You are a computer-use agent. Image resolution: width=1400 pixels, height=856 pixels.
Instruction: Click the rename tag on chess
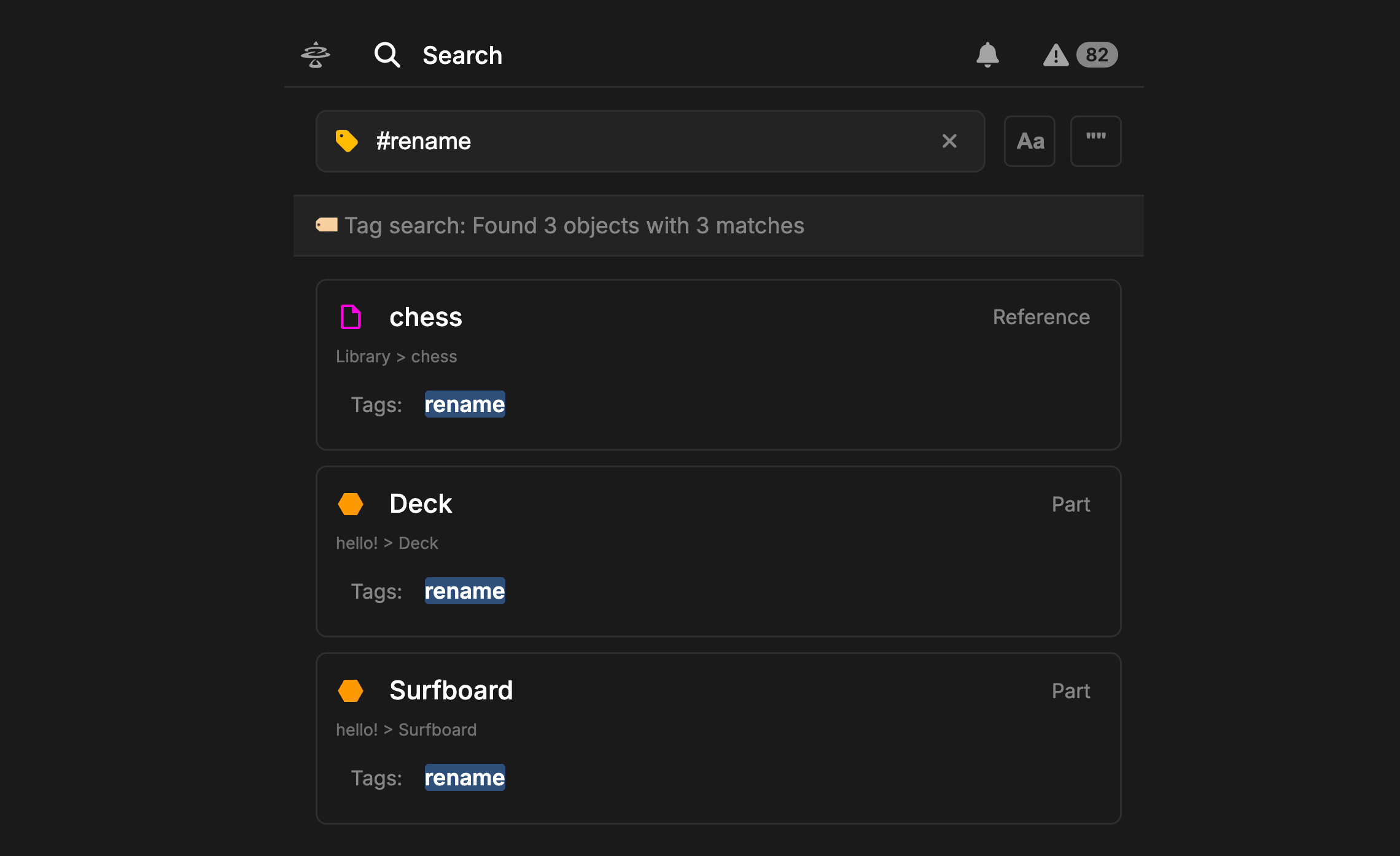coord(465,405)
